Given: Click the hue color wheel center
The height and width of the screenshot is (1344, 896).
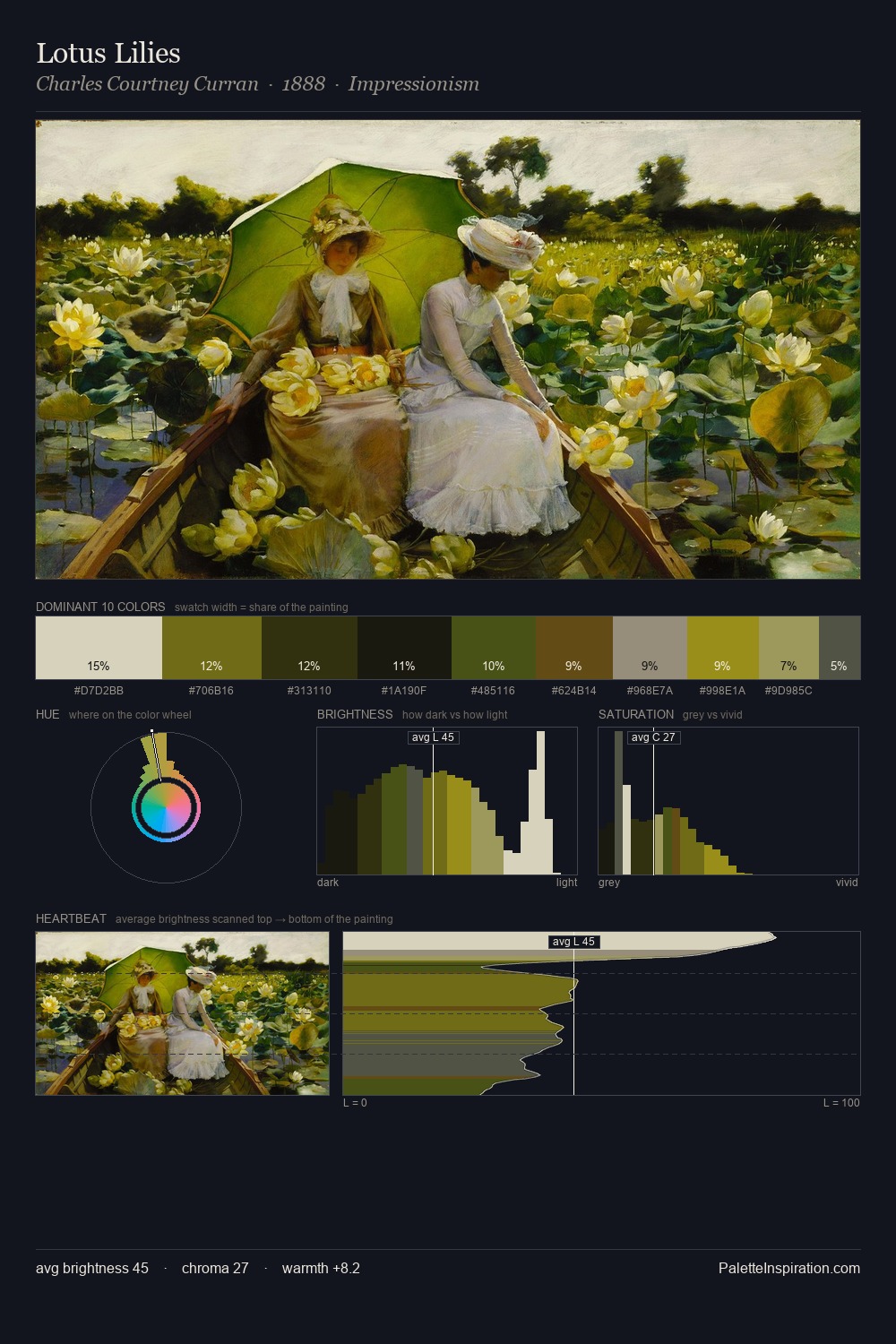Looking at the screenshot, I should tap(166, 808).
